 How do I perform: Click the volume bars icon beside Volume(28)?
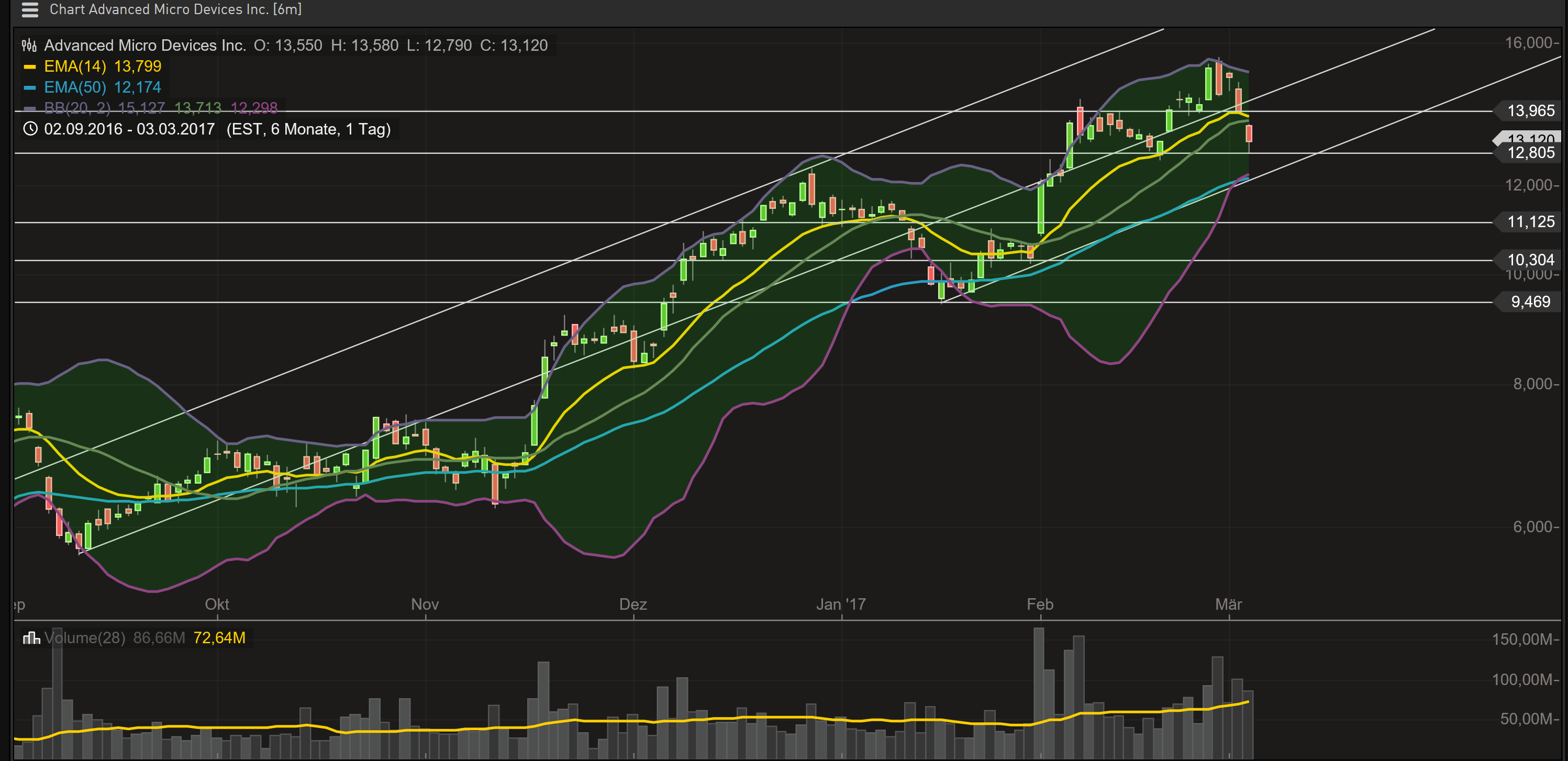click(30, 637)
